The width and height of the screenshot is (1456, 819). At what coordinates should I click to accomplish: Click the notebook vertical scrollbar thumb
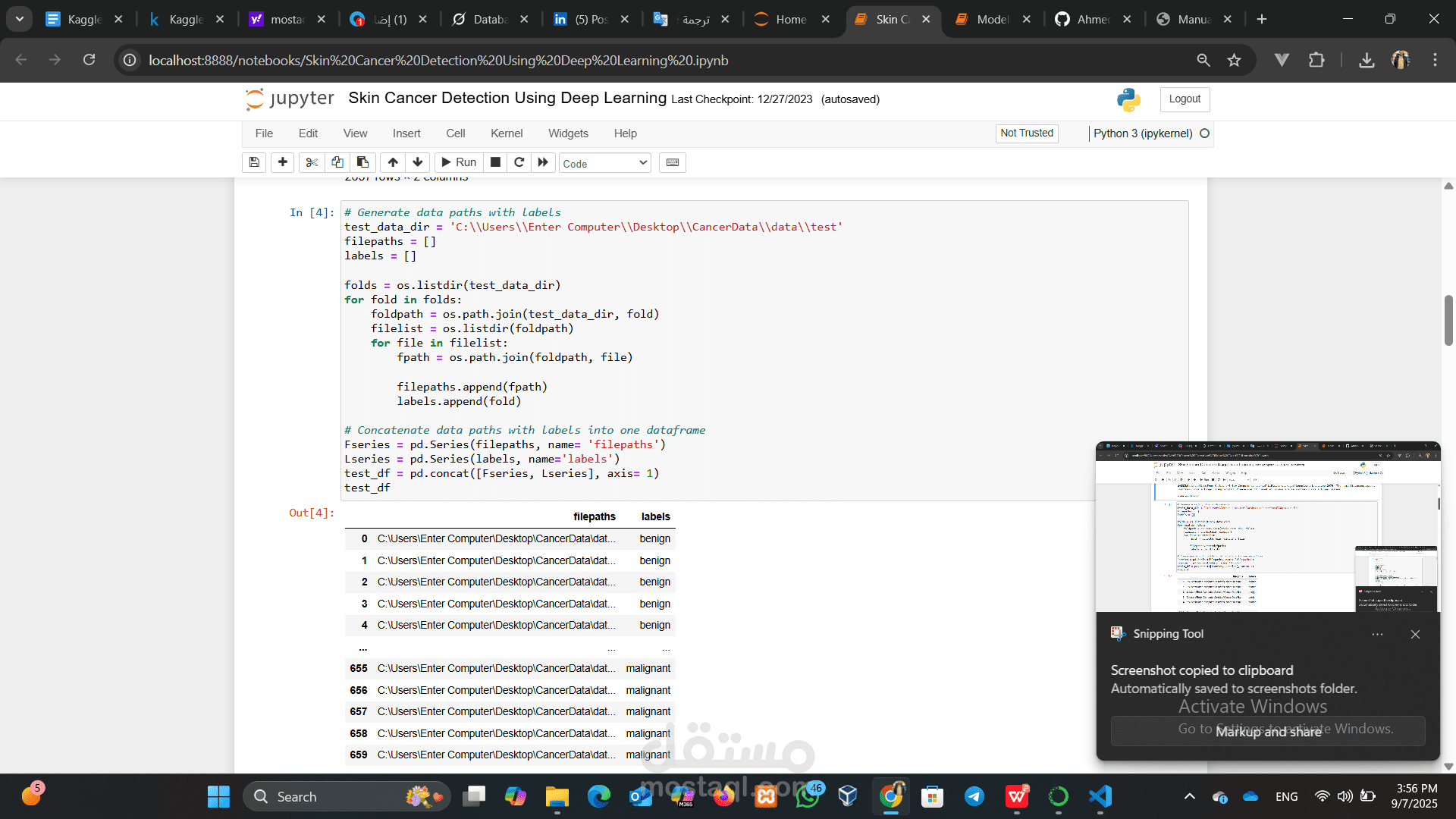click(1448, 321)
